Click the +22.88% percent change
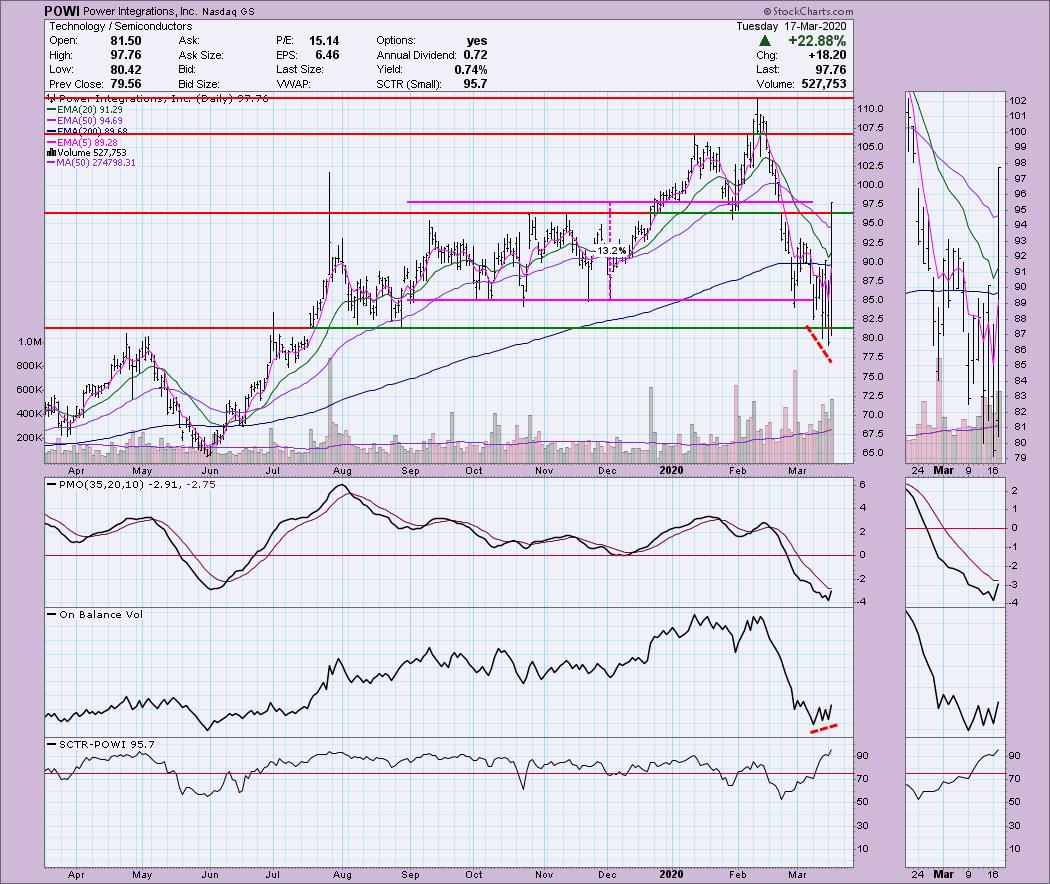This screenshot has width=1050, height=884. [x=817, y=41]
